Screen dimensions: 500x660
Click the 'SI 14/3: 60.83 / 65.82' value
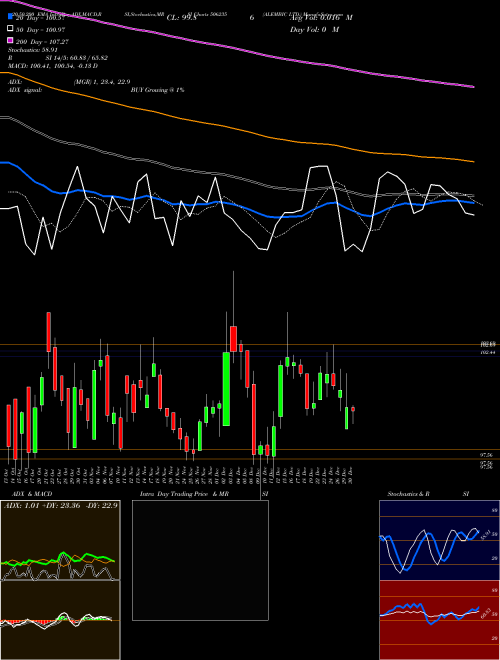coord(77,58)
